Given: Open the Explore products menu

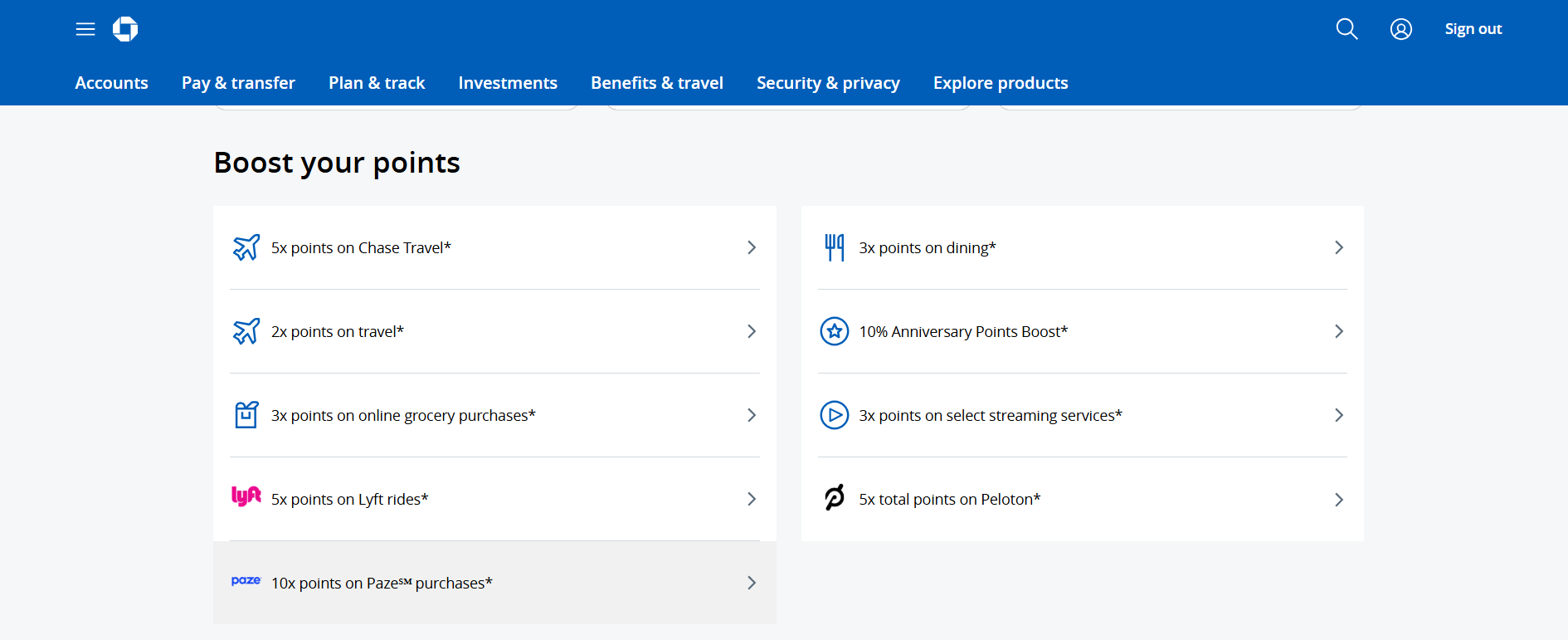Looking at the screenshot, I should (1001, 83).
